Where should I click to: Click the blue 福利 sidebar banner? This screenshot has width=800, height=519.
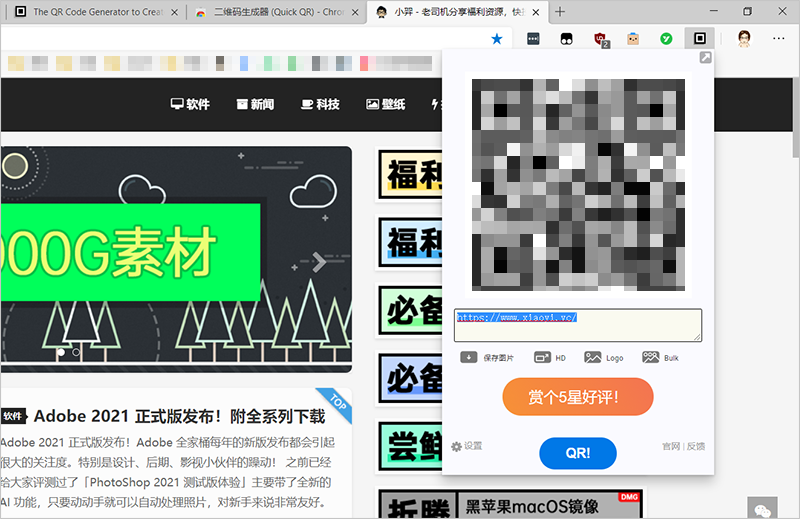(410, 242)
